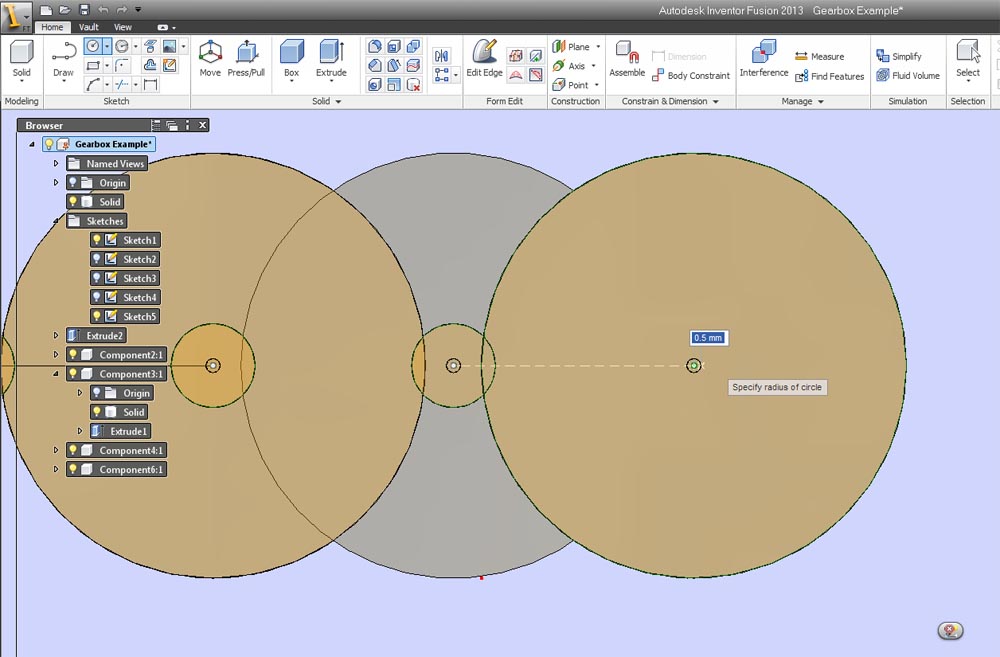Toggle visibility bulb of Component4:1
The height and width of the screenshot is (657, 1000).
pyautogui.click(x=73, y=450)
